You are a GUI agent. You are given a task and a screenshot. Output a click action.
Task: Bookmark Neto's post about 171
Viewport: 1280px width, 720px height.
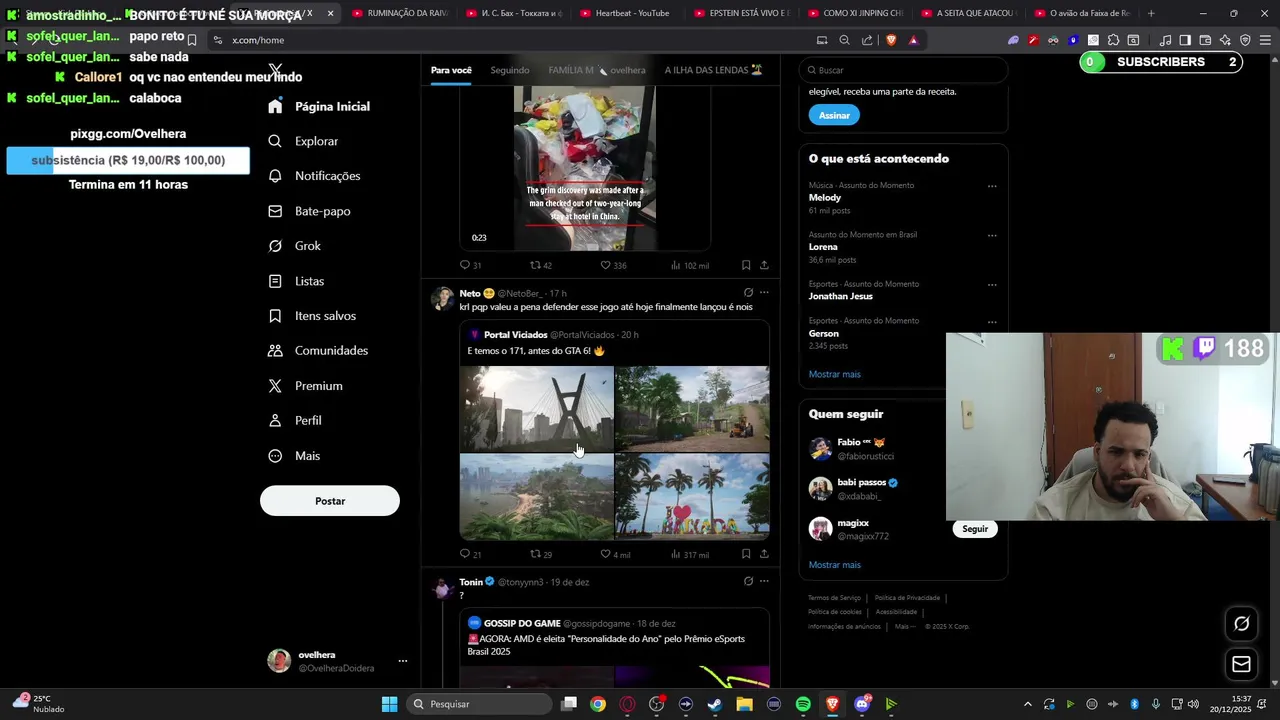[x=746, y=554]
